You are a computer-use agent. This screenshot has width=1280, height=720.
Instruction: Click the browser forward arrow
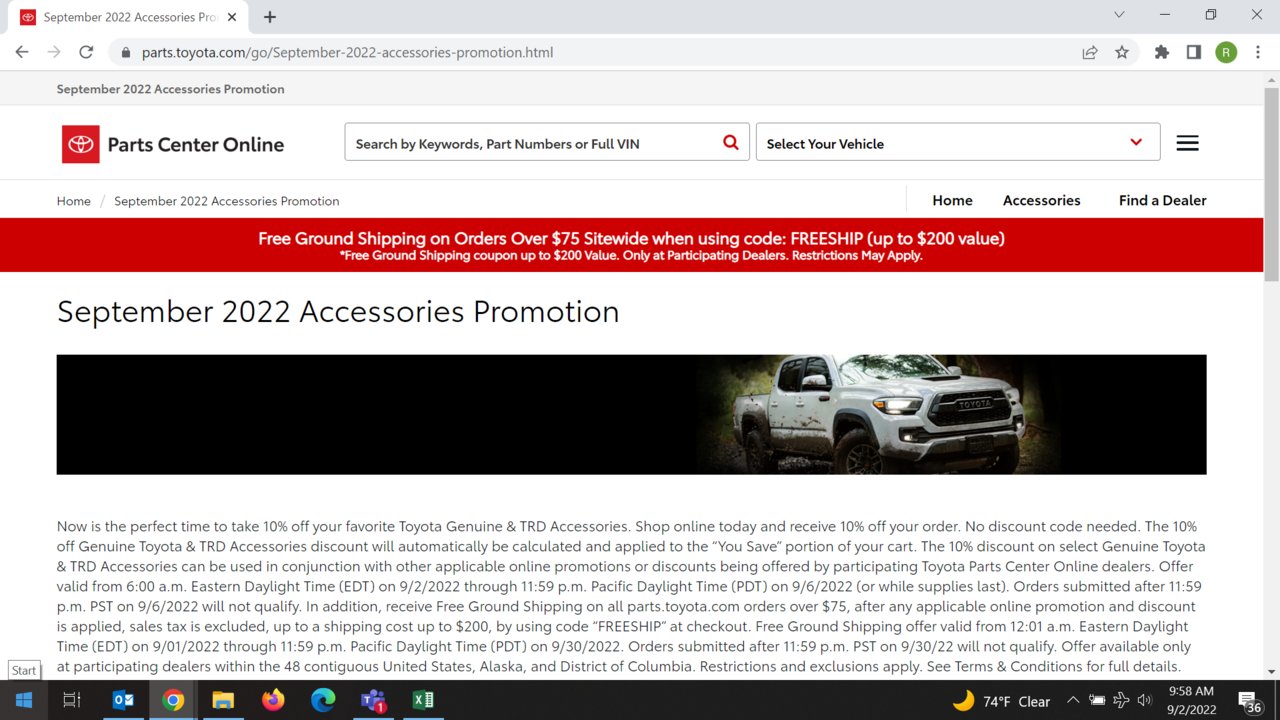pos(54,52)
